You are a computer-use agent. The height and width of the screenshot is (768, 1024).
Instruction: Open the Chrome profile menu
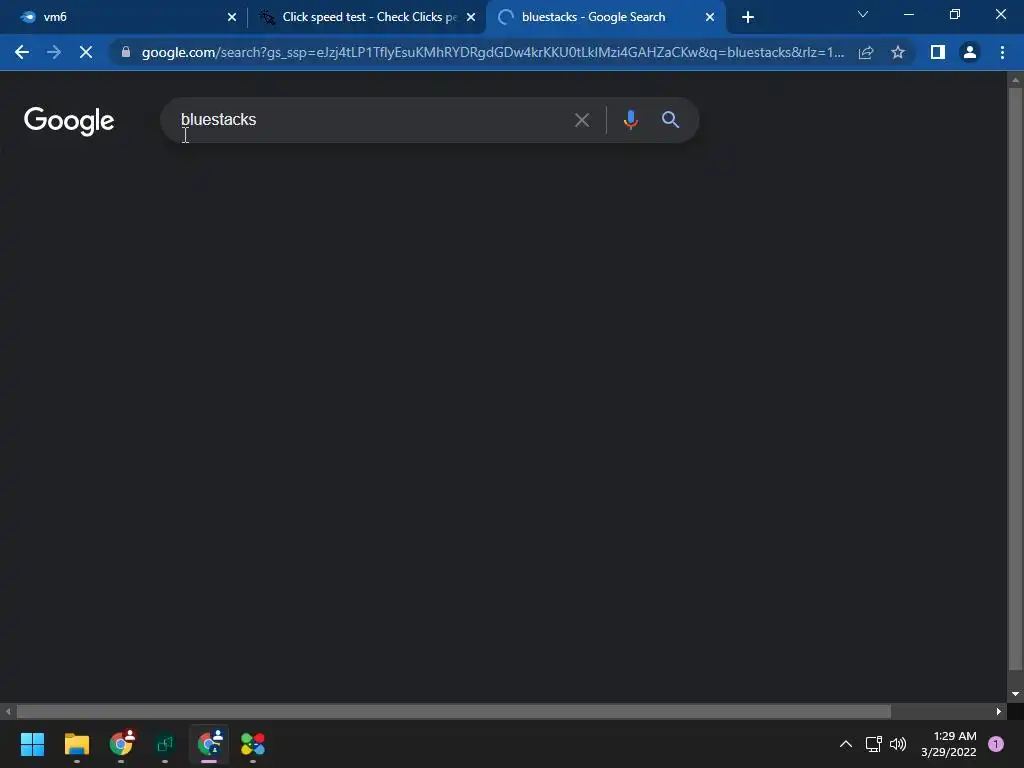[x=970, y=52]
